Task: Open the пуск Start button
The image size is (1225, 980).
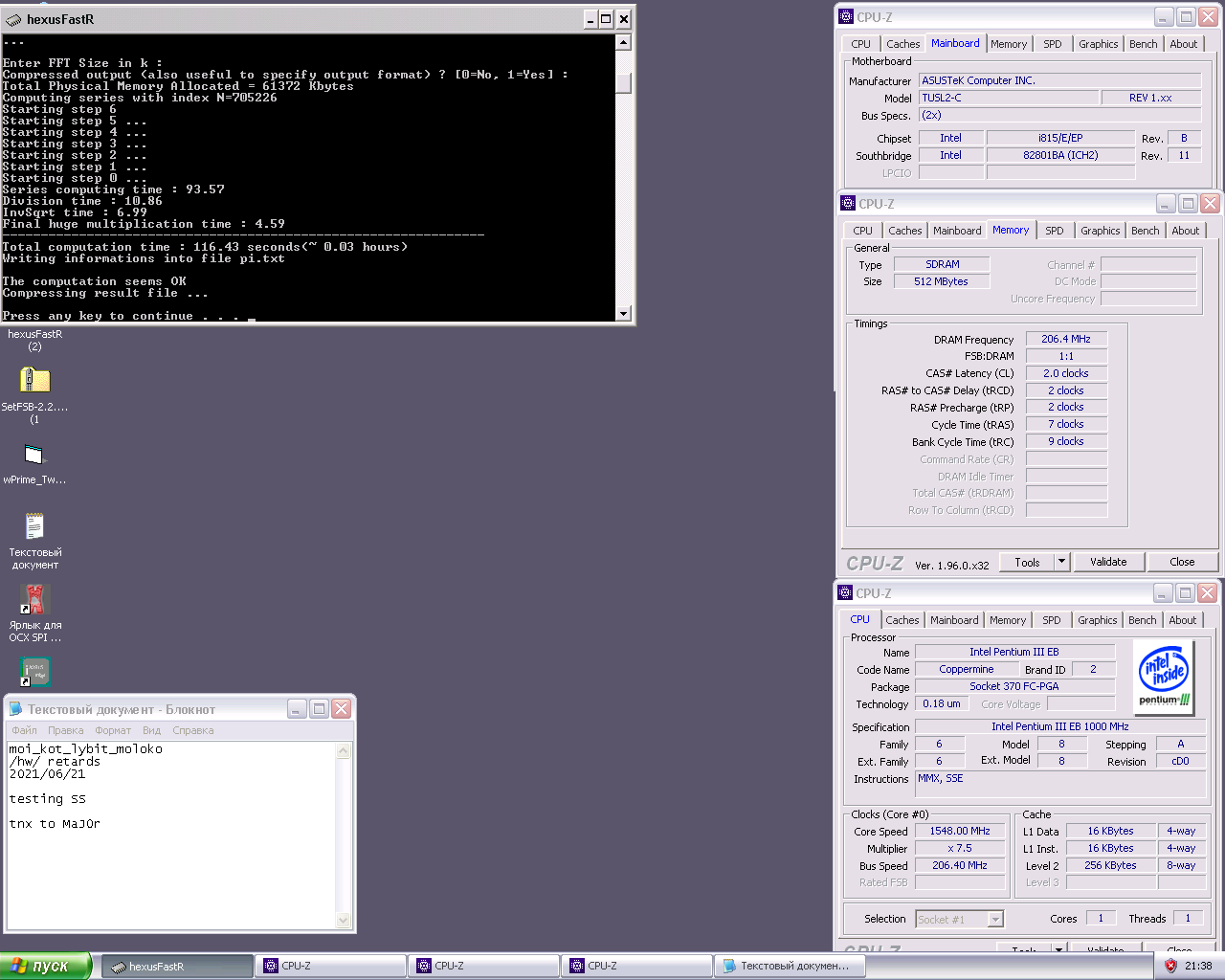Action: coord(45,966)
